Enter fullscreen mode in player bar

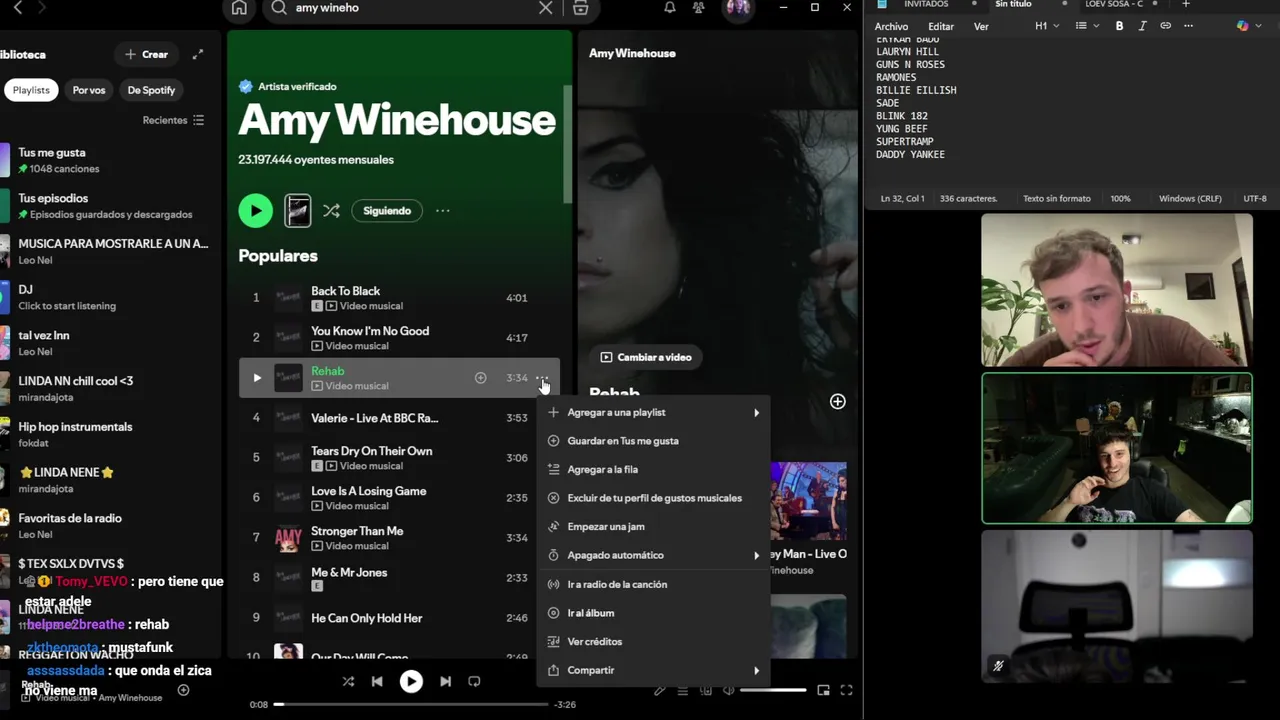coord(846,690)
